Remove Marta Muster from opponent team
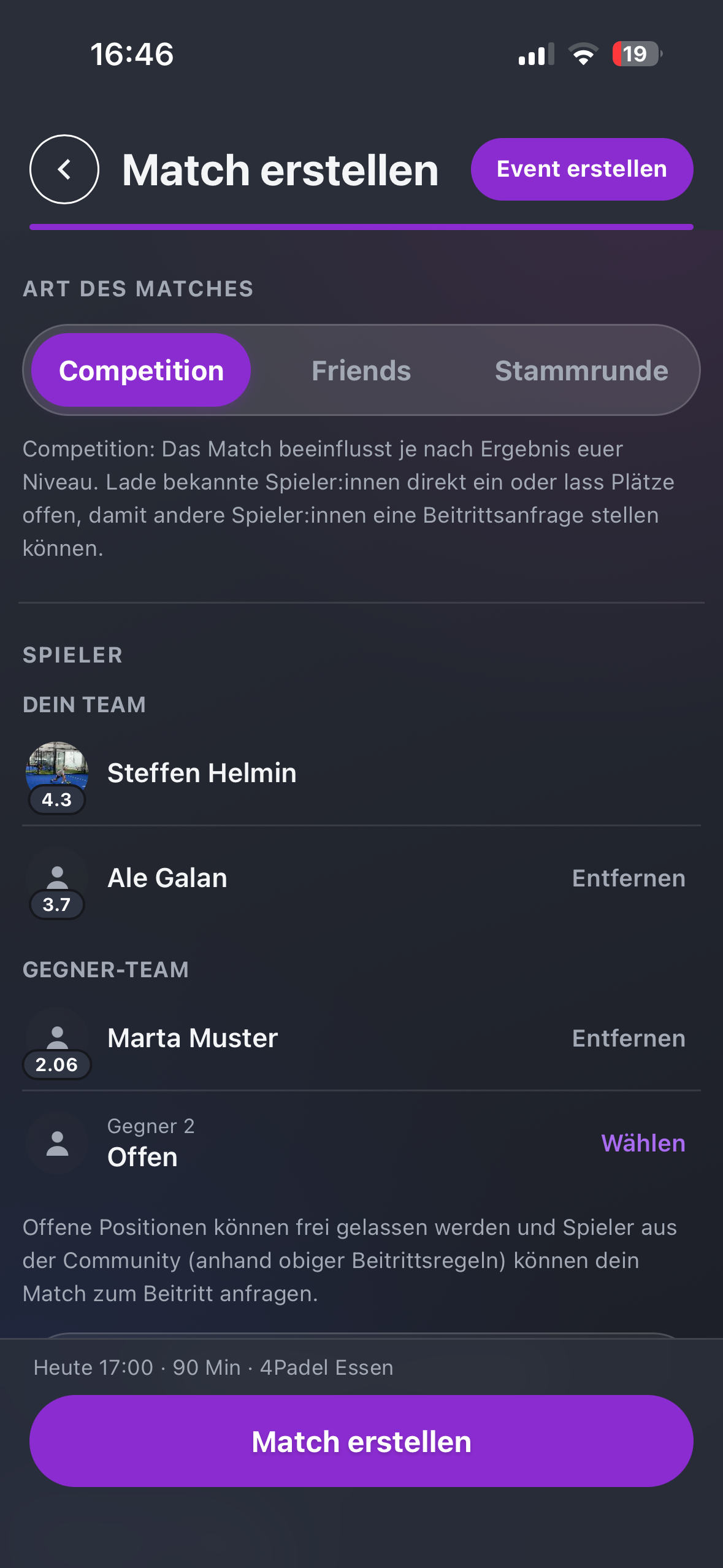The width and height of the screenshot is (723, 1568). (x=629, y=1038)
